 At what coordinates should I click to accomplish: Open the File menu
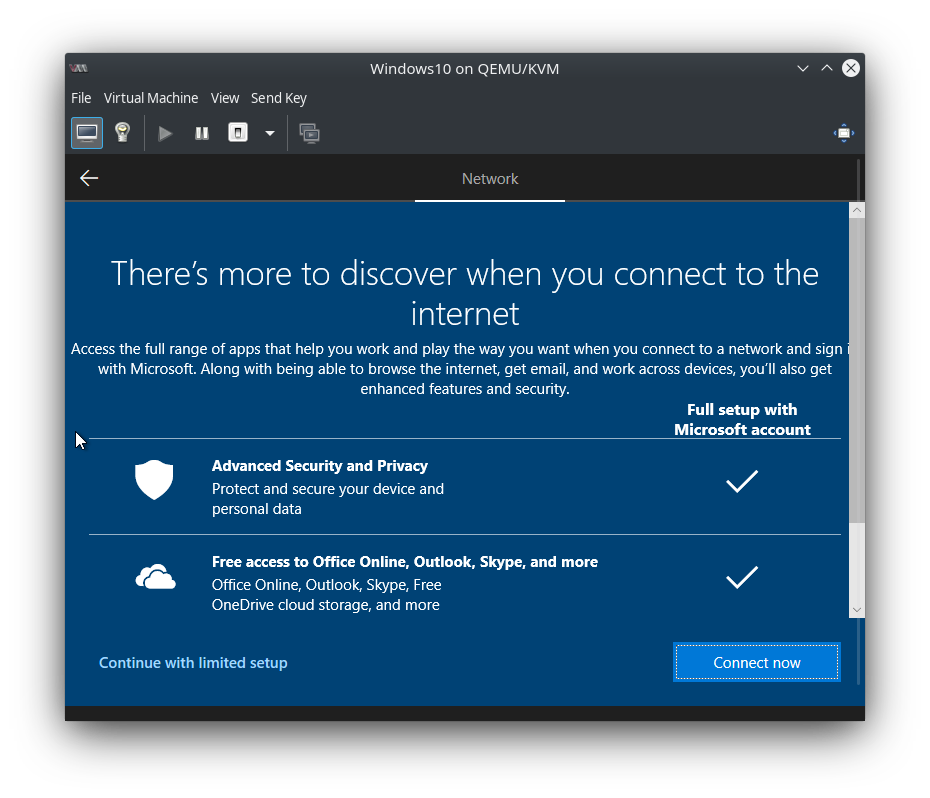coord(81,98)
